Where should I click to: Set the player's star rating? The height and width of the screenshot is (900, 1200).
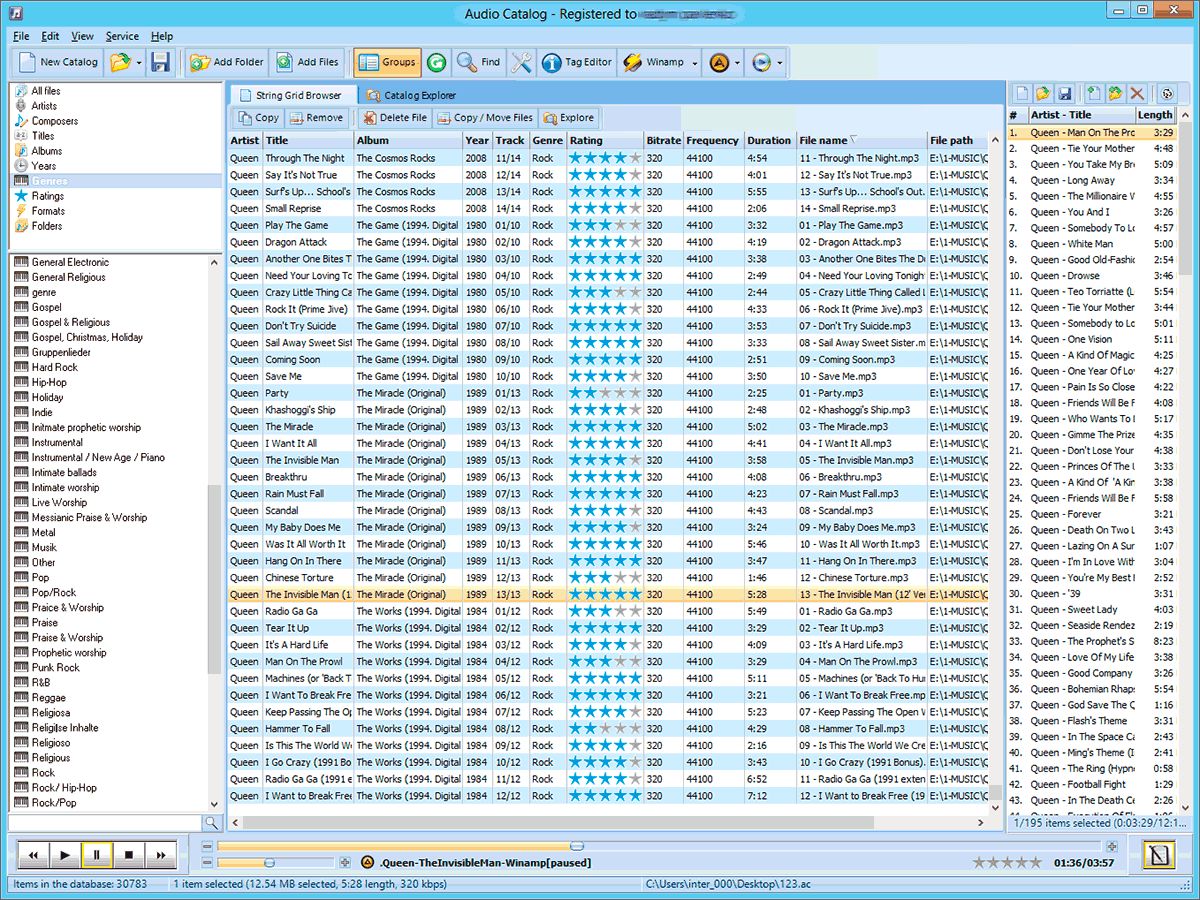pyautogui.click(x=1007, y=862)
